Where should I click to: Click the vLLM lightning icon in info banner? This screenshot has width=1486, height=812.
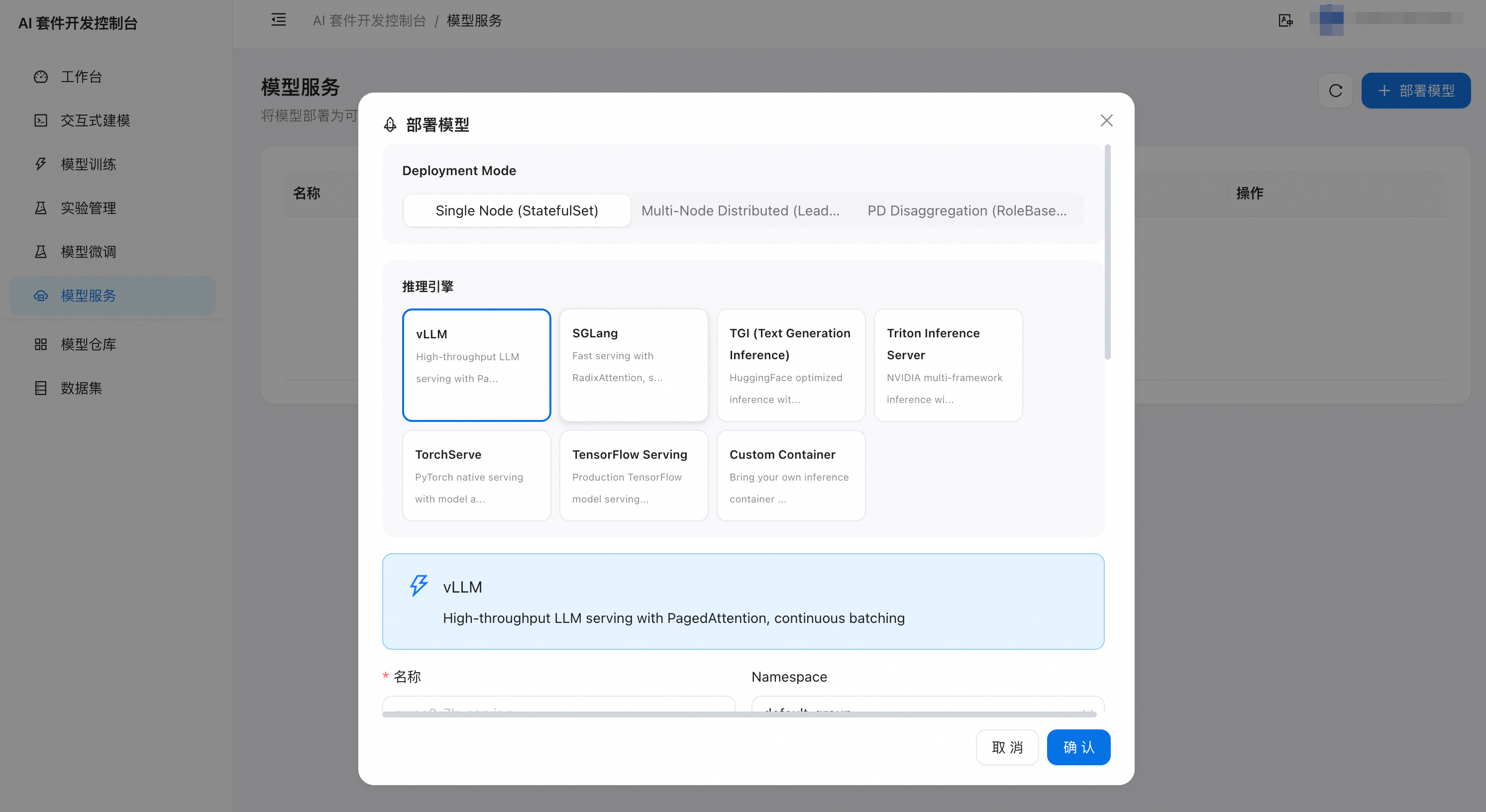[419, 585]
